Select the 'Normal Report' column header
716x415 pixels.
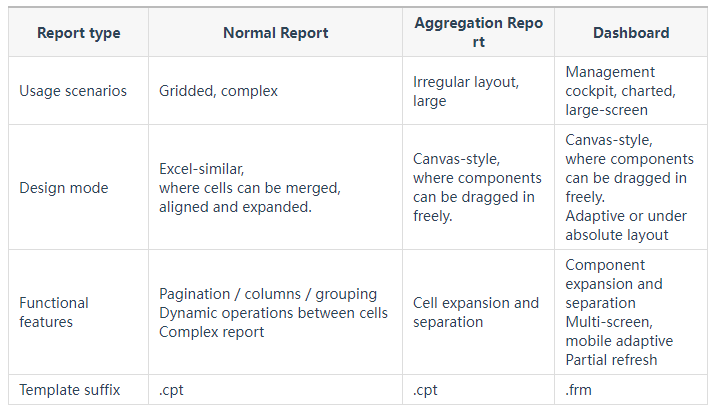(275, 33)
